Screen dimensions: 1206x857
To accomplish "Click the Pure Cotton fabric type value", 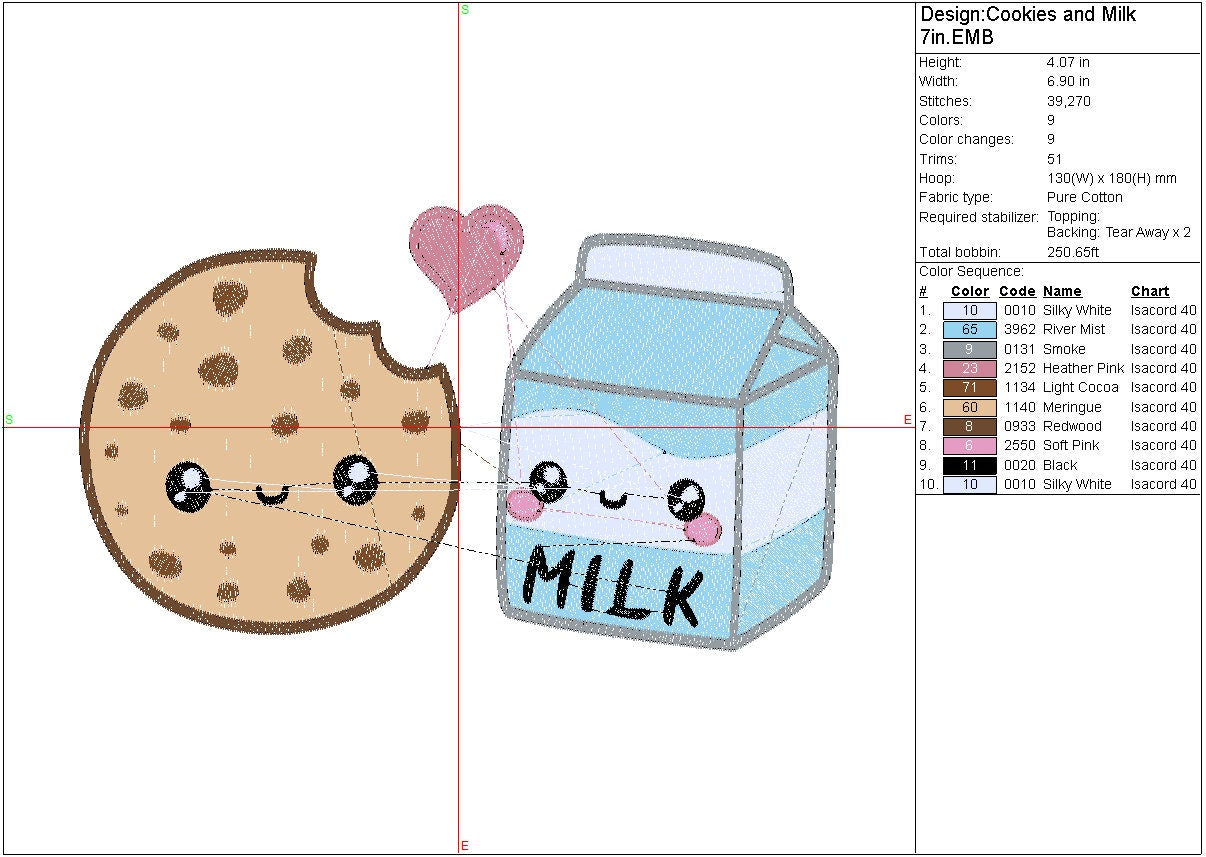I will point(1084,197).
